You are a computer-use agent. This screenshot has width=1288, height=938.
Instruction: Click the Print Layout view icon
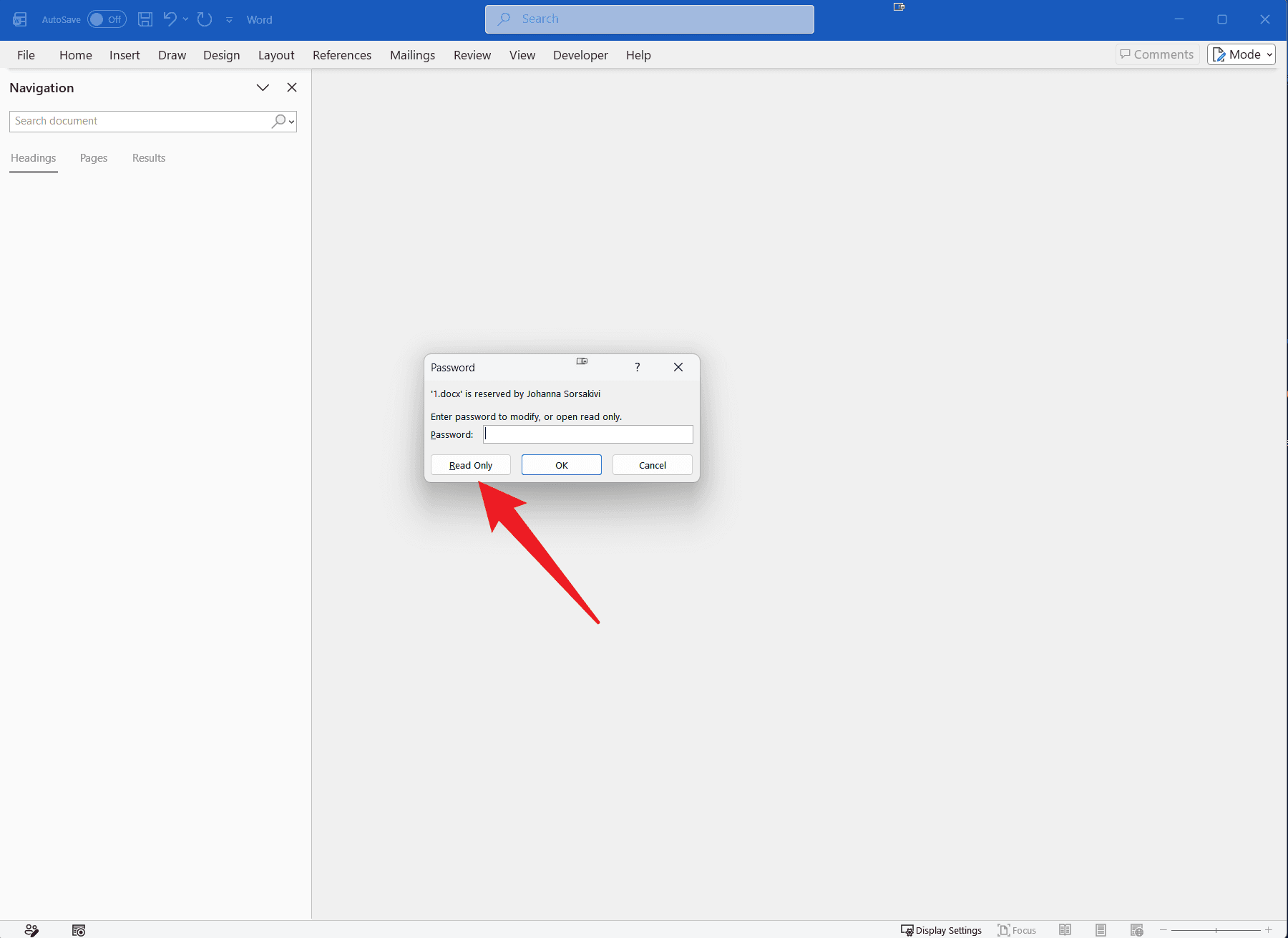point(1101,929)
